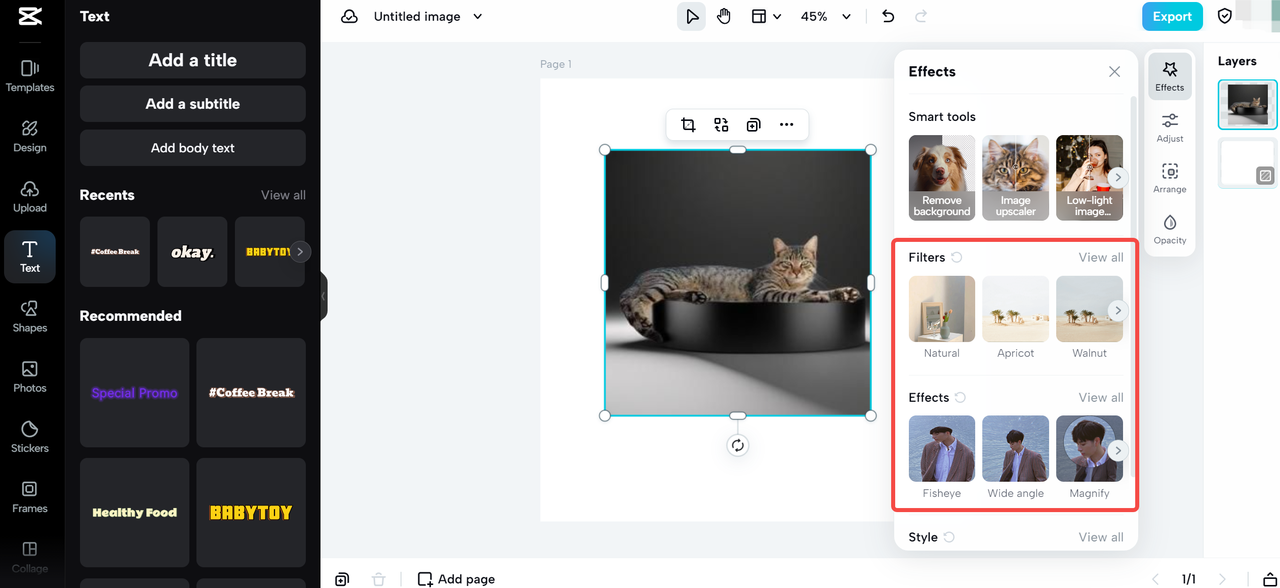This screenshot has height=588, width=1280.
Task: Show more effects arrow
Action: tap(1118, 450)
